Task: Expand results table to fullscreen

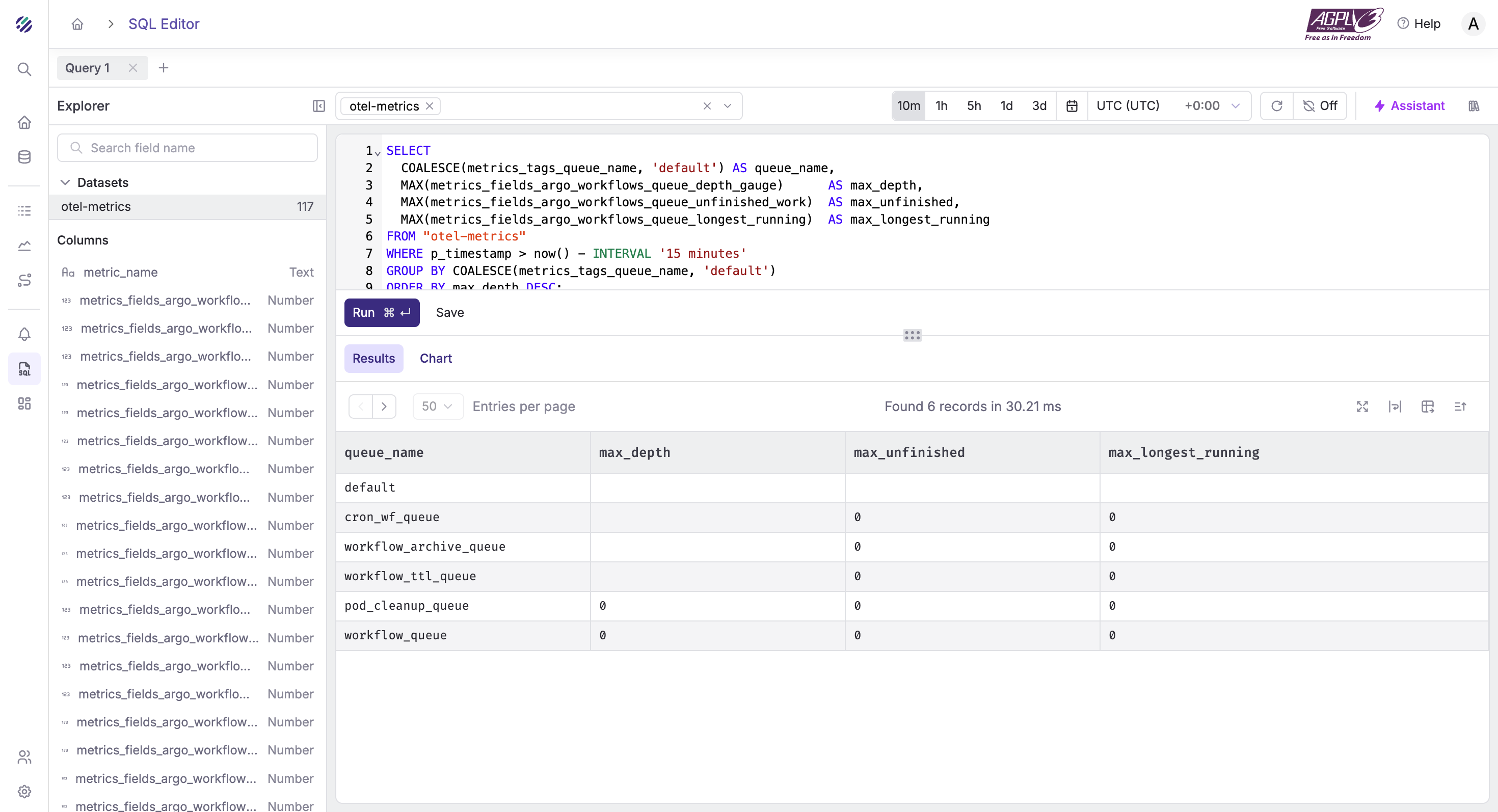Action: click(1362, 407)
